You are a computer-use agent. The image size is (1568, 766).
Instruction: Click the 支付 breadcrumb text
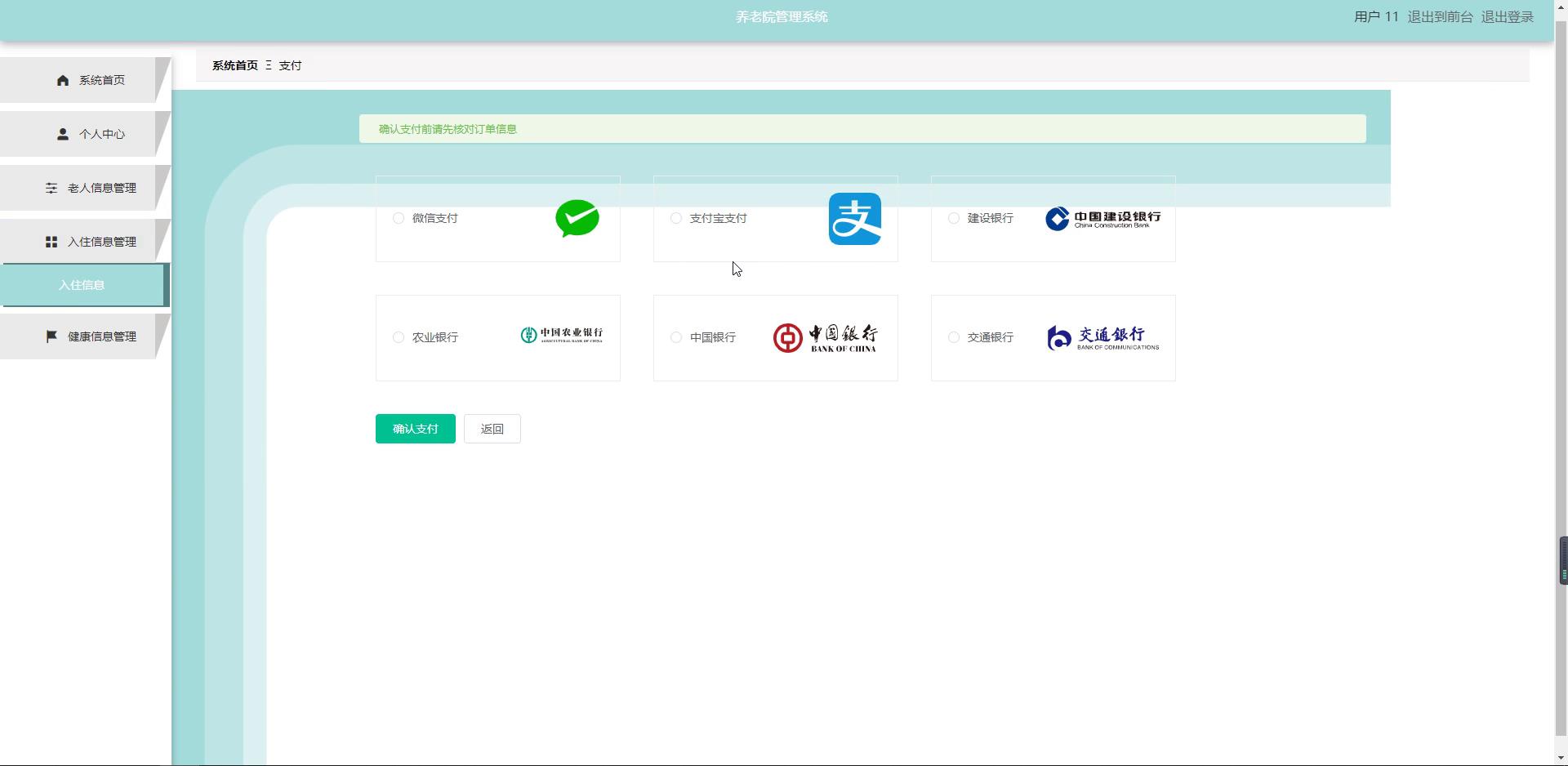[290, 65]
